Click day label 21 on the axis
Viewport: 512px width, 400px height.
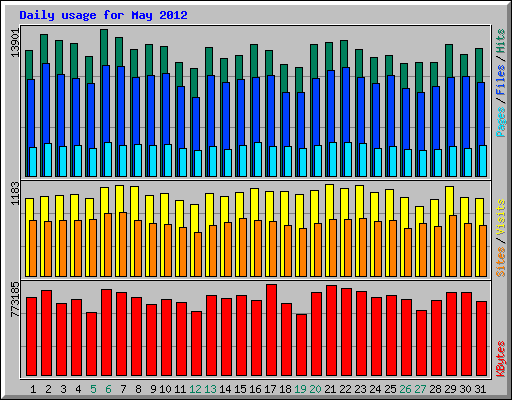[x=330, y=389]
